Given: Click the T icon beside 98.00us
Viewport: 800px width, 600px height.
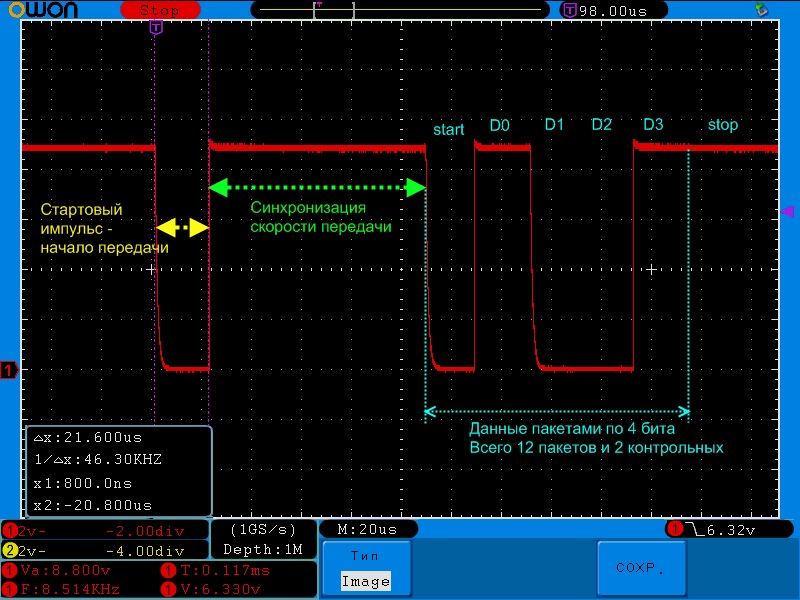Looking at the screenshot, I should tap(569, 10).
